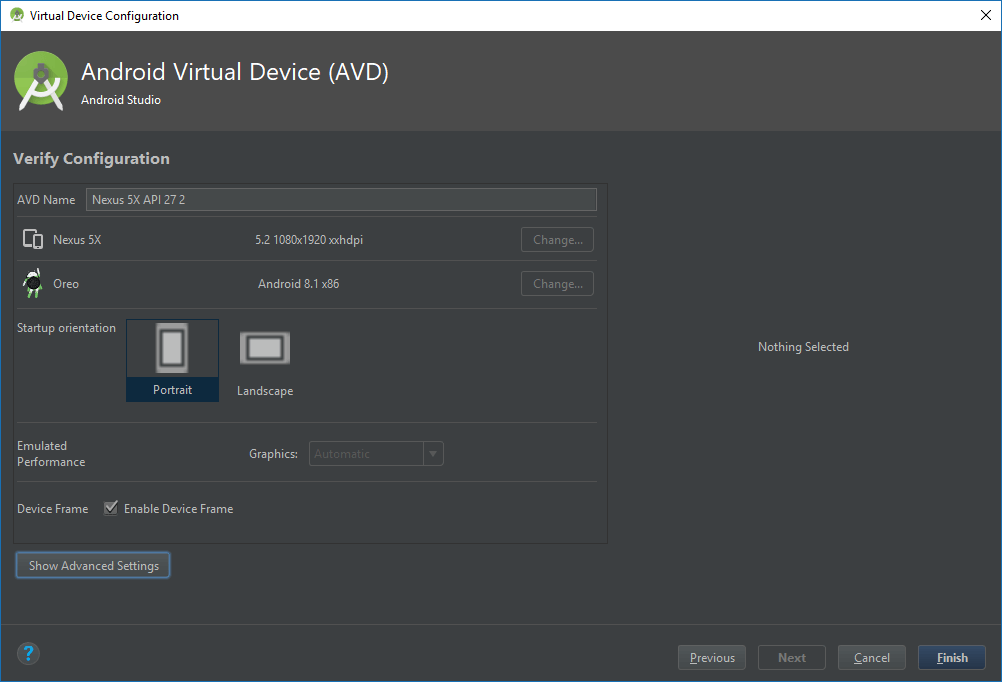Click Finish to create the AVD
The height and width of the screenshot is (682, 1002).
tap(952, 658)
